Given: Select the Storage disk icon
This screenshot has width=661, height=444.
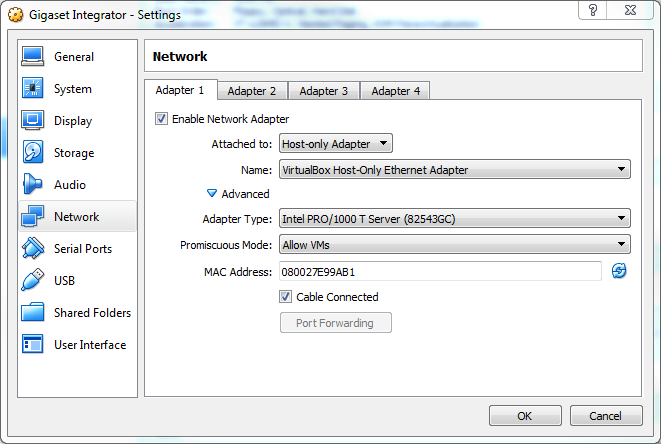Looking at the screenshot, I should (x=32, y=152).
